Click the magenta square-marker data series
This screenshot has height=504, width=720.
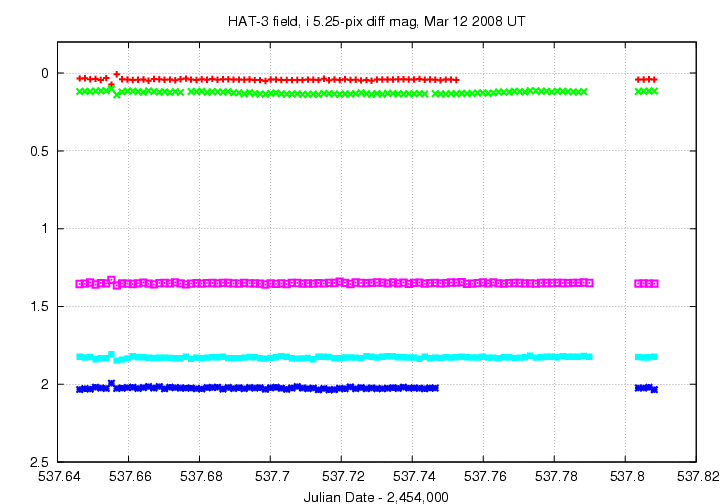click(x=367, y=283)
